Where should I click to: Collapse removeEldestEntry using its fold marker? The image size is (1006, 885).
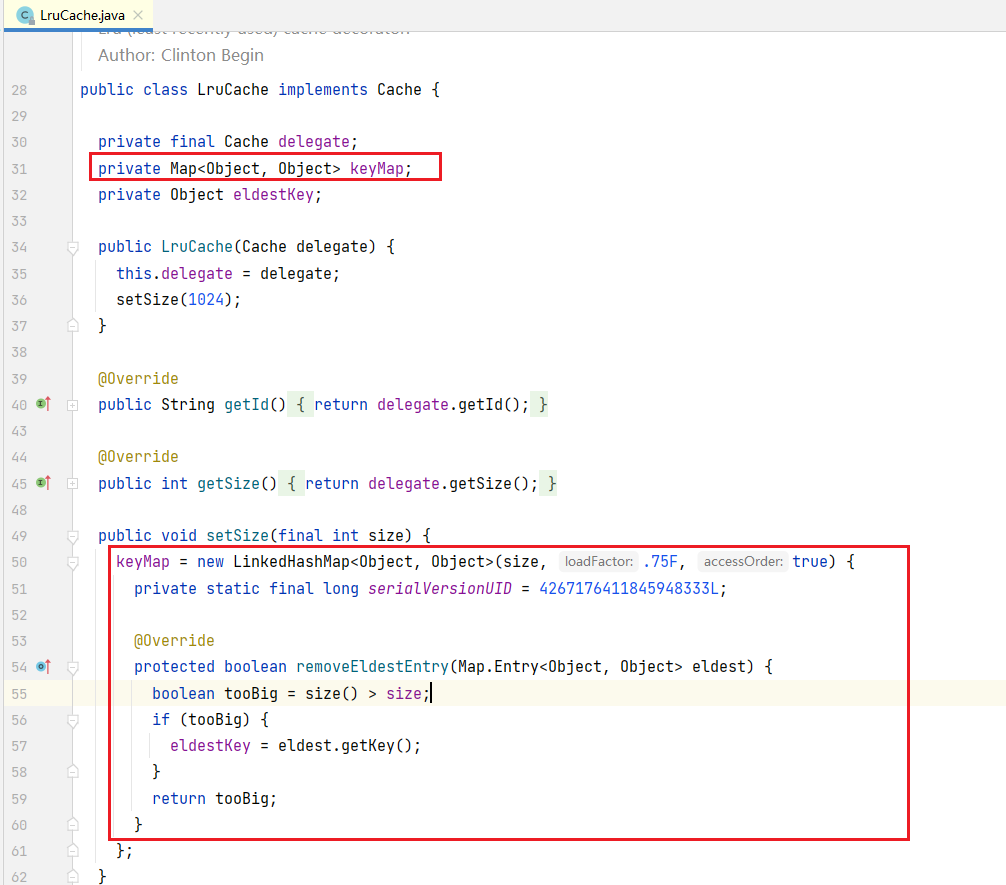click(72, 666)
